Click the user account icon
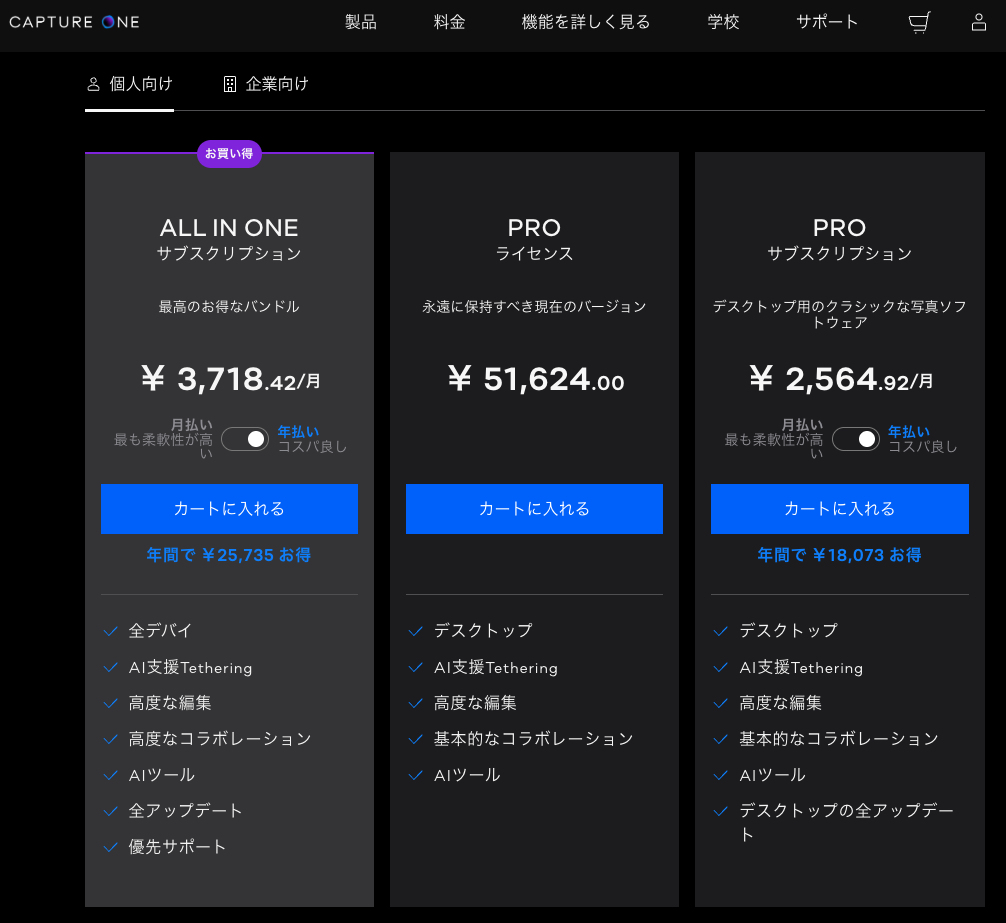 (x=979, y=23)
